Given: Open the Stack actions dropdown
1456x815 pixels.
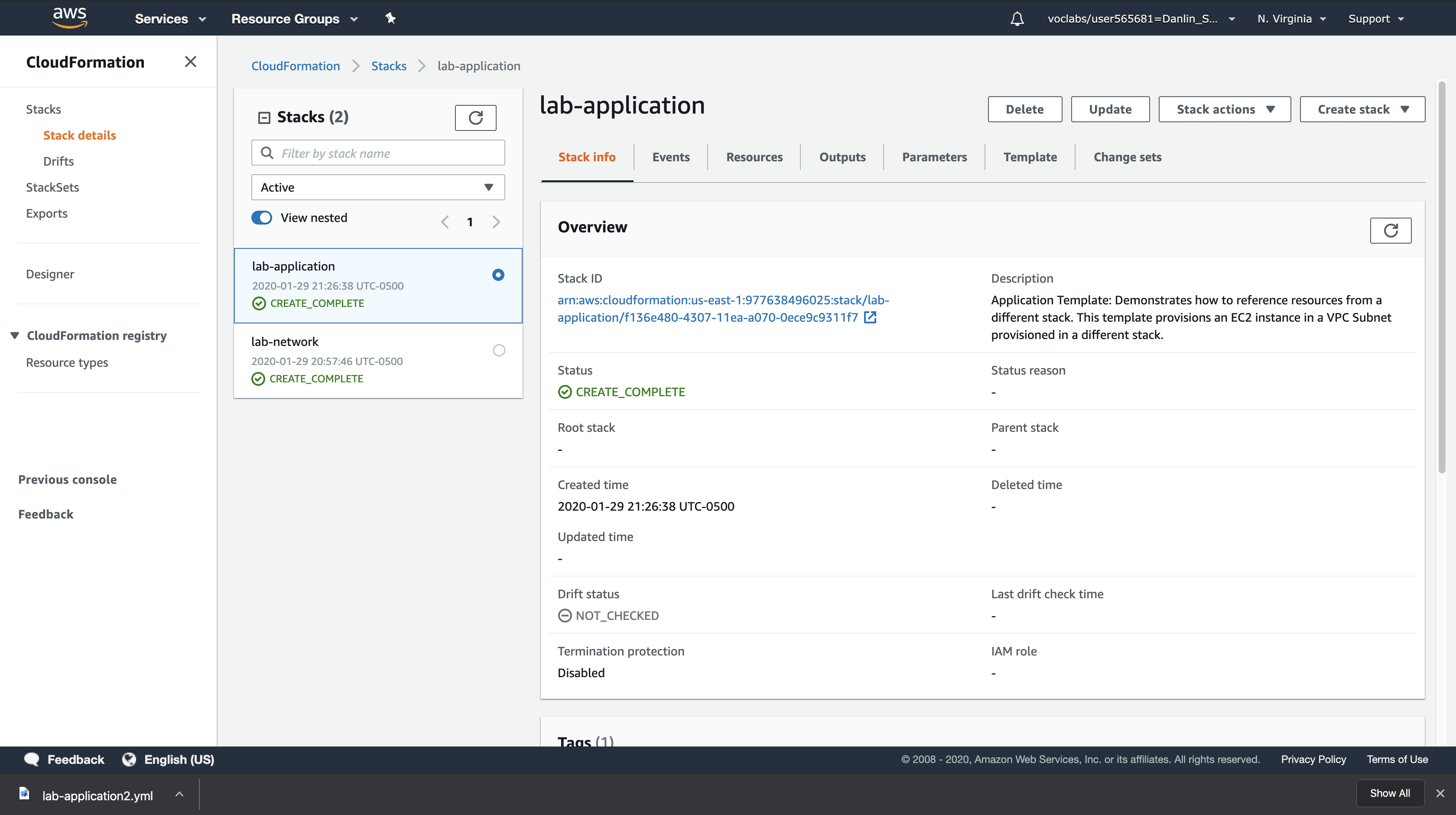Looking at the screenshot, I should pos(1224,109).
